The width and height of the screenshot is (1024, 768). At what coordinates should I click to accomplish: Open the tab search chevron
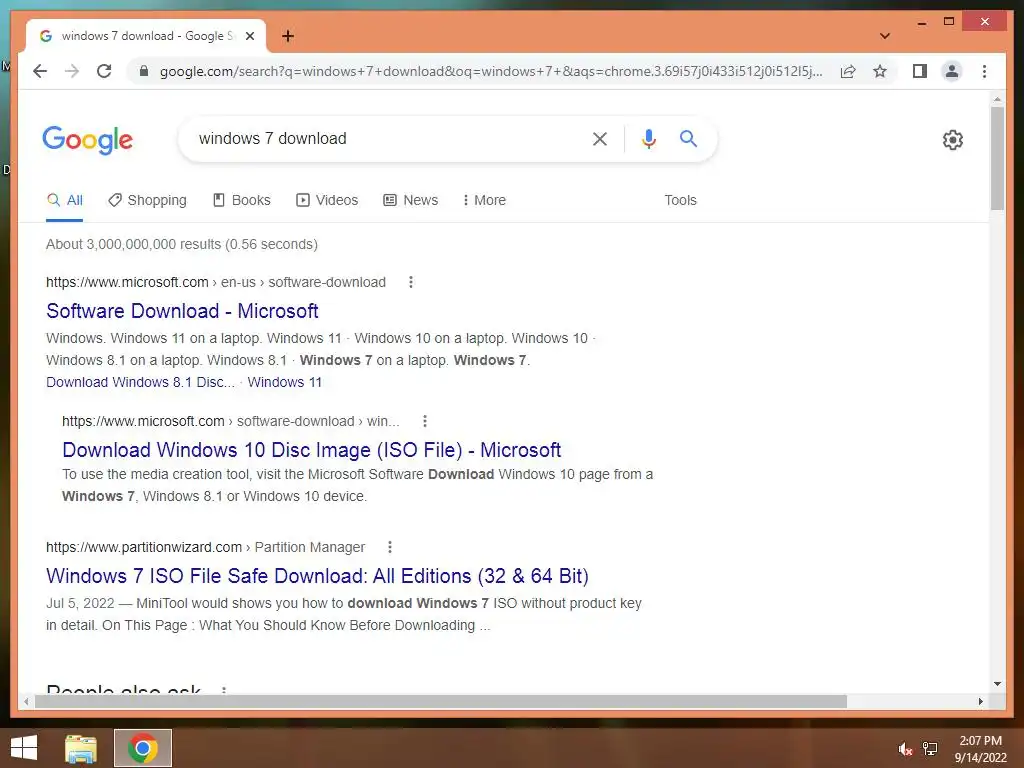(885, 36)
